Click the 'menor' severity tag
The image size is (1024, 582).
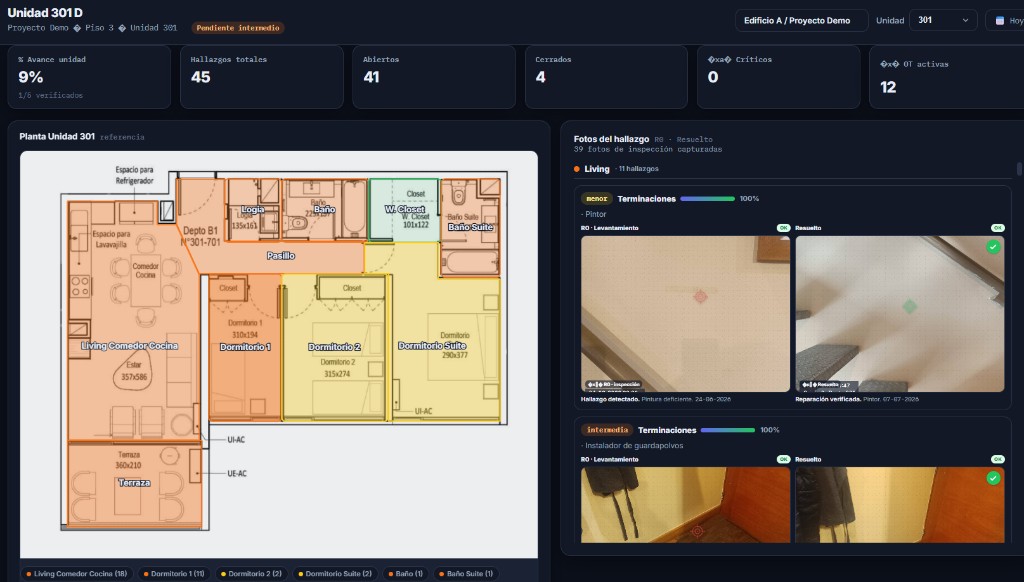[x=596, y=199]
